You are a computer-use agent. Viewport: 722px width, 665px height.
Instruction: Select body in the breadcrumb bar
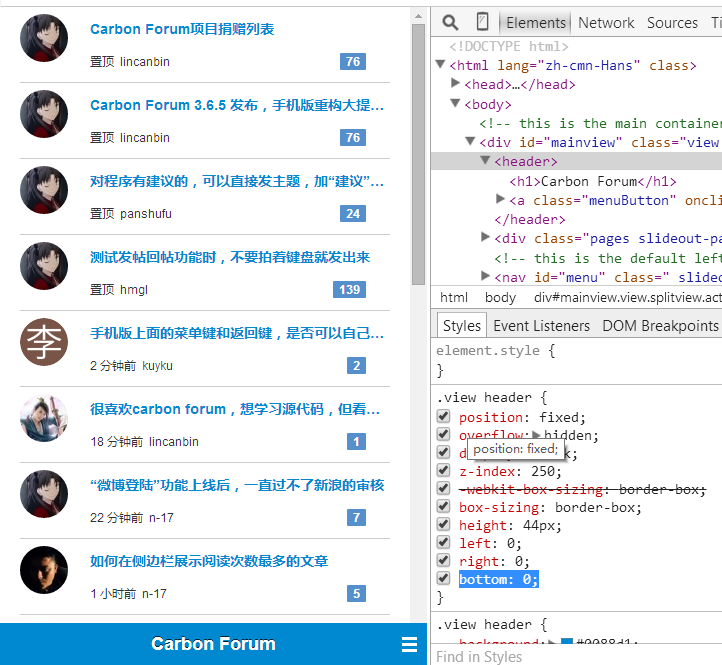point(500,298)
